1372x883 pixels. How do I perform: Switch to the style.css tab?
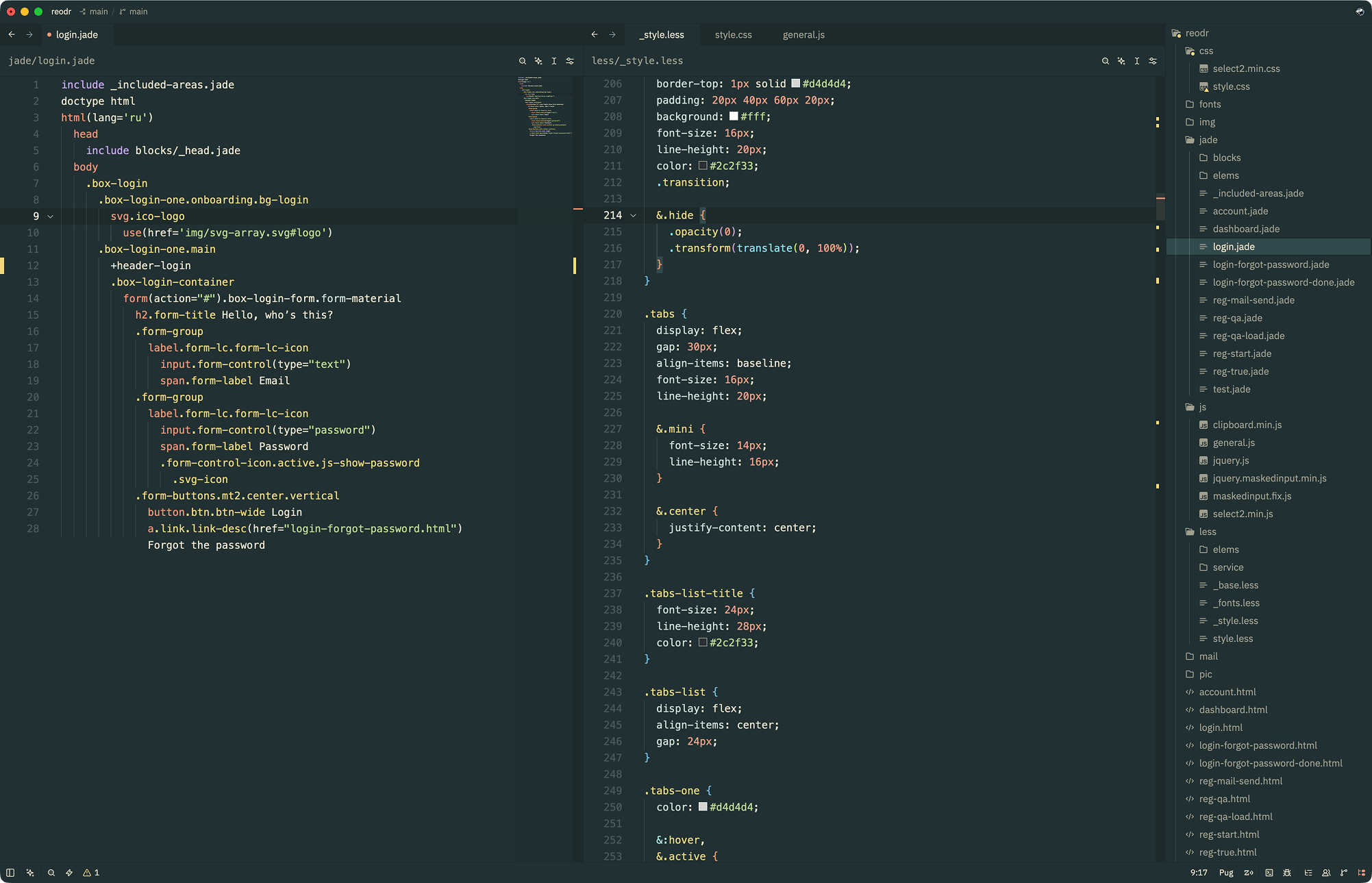[733, 35]
